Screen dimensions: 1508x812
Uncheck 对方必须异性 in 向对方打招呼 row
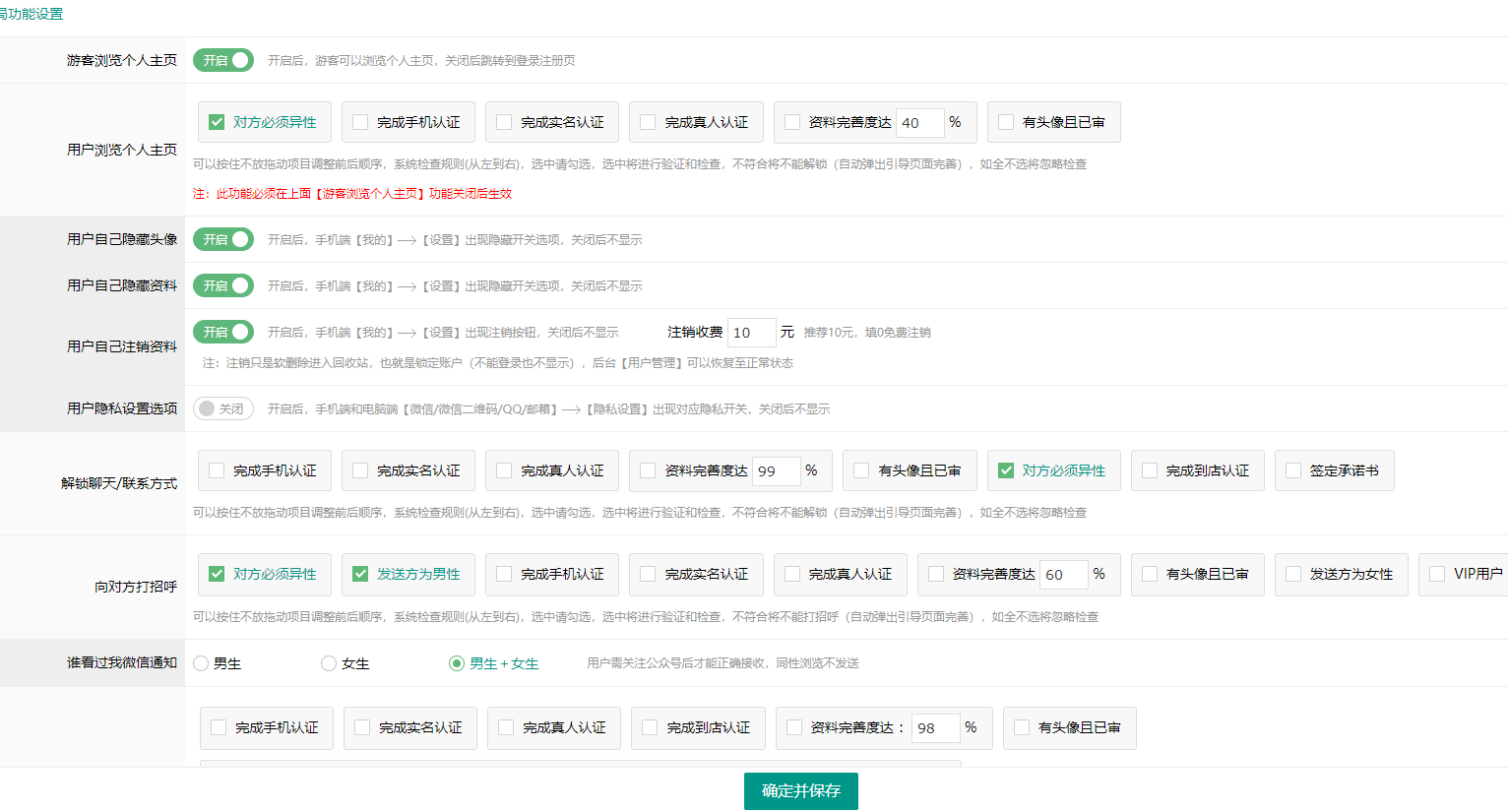217,574
